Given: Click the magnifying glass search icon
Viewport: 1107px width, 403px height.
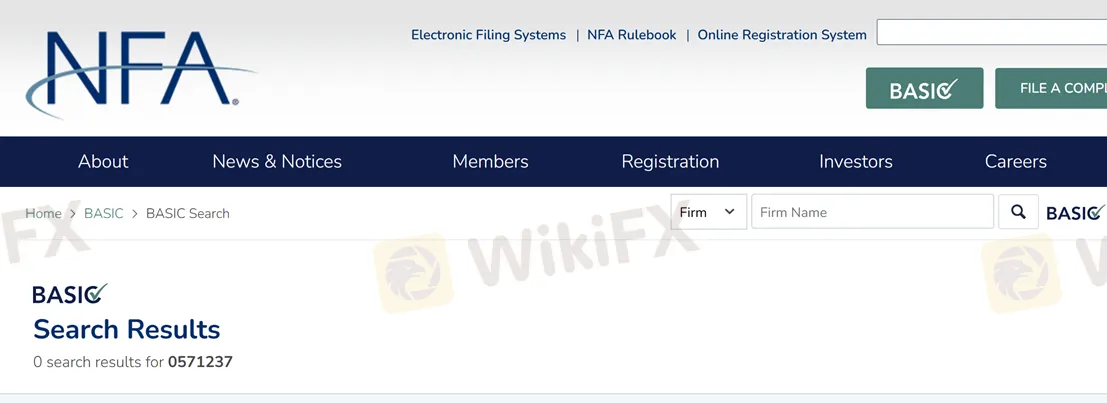Looking at the screenshot, I should click(1018, 212).
